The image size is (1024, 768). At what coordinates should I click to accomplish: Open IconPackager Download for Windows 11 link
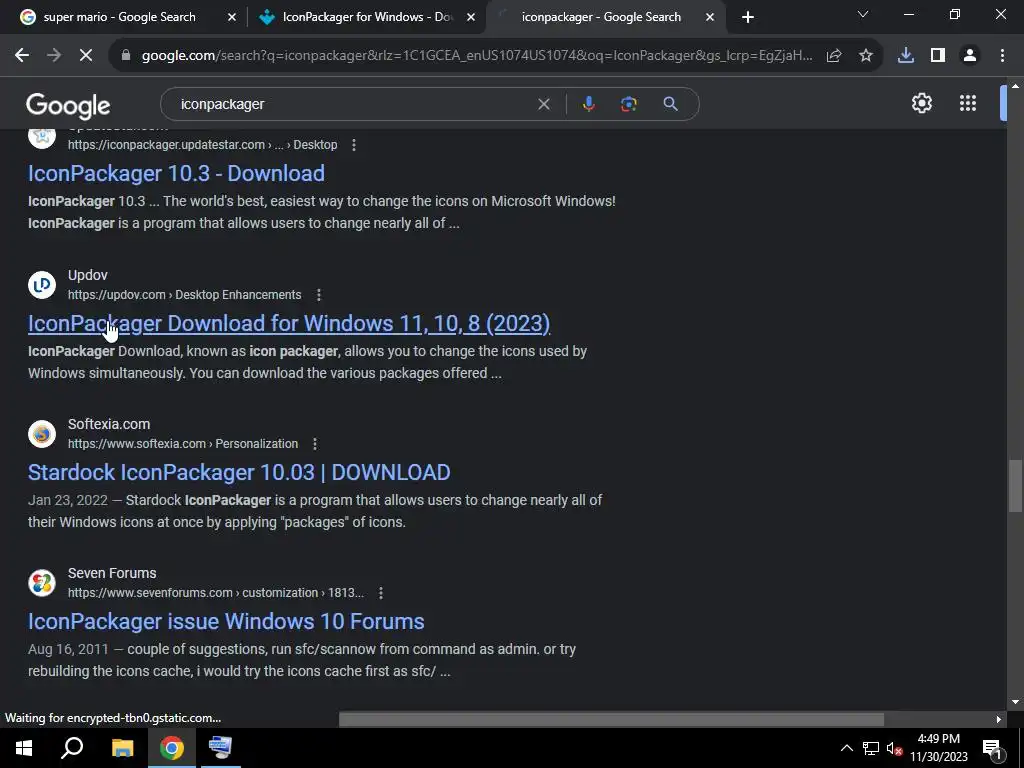(289, 324)
